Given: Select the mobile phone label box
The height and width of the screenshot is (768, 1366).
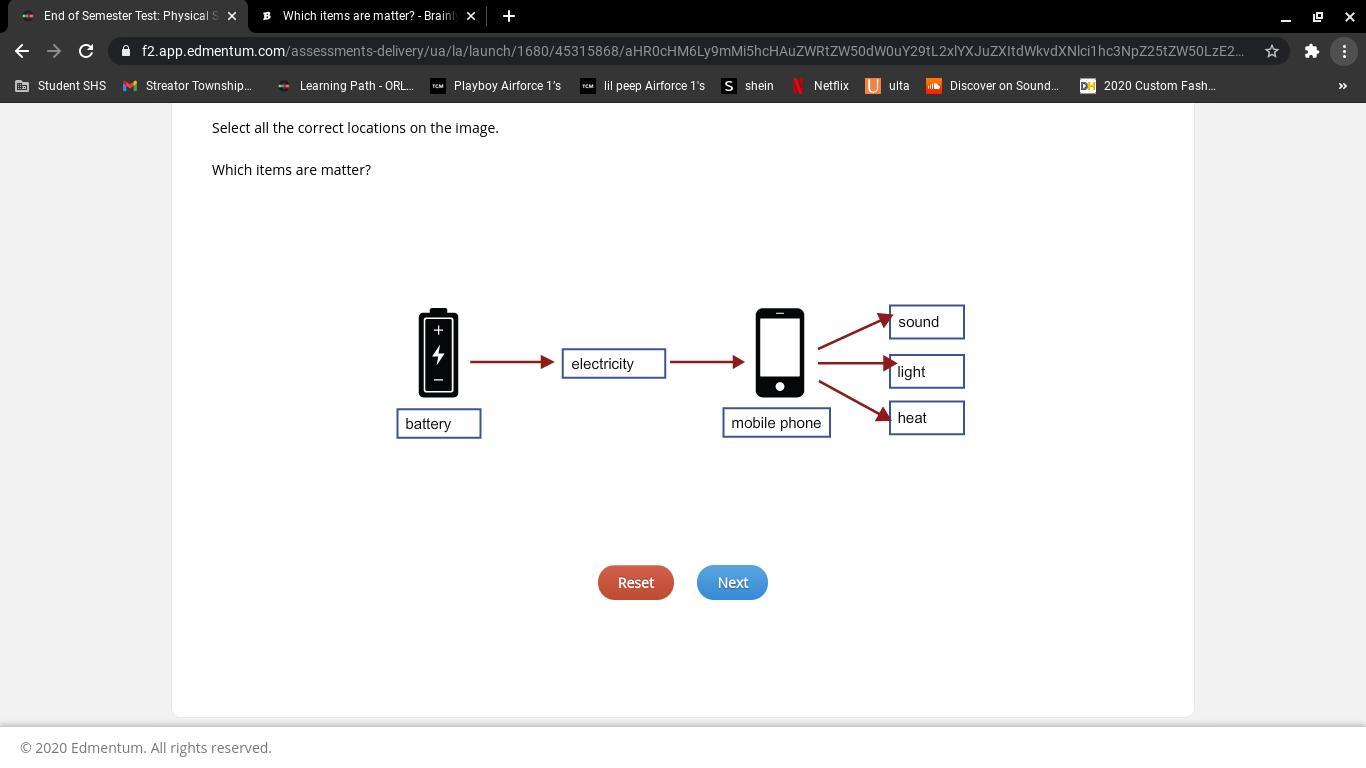Looking at the screenshot, I should click(x=777, y=423).
